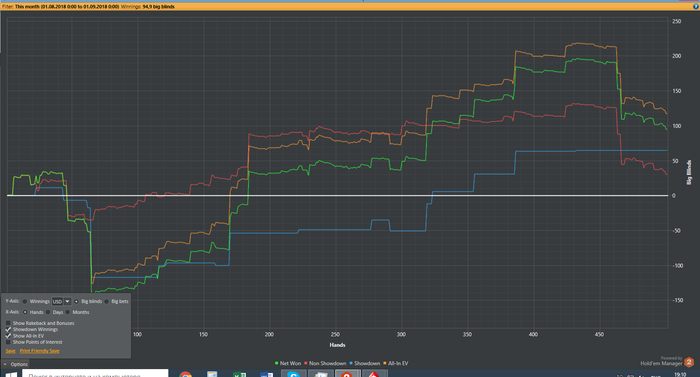
Task: Click the taskbar clock showing 19:10
Action: [680, 375]
